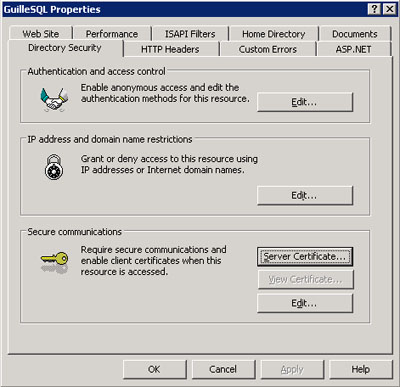Click the 'Grant or deny access to this resource using' text
Image resolution: width=400 pixels, height=387 pixels.
click(x=169, y=159)
